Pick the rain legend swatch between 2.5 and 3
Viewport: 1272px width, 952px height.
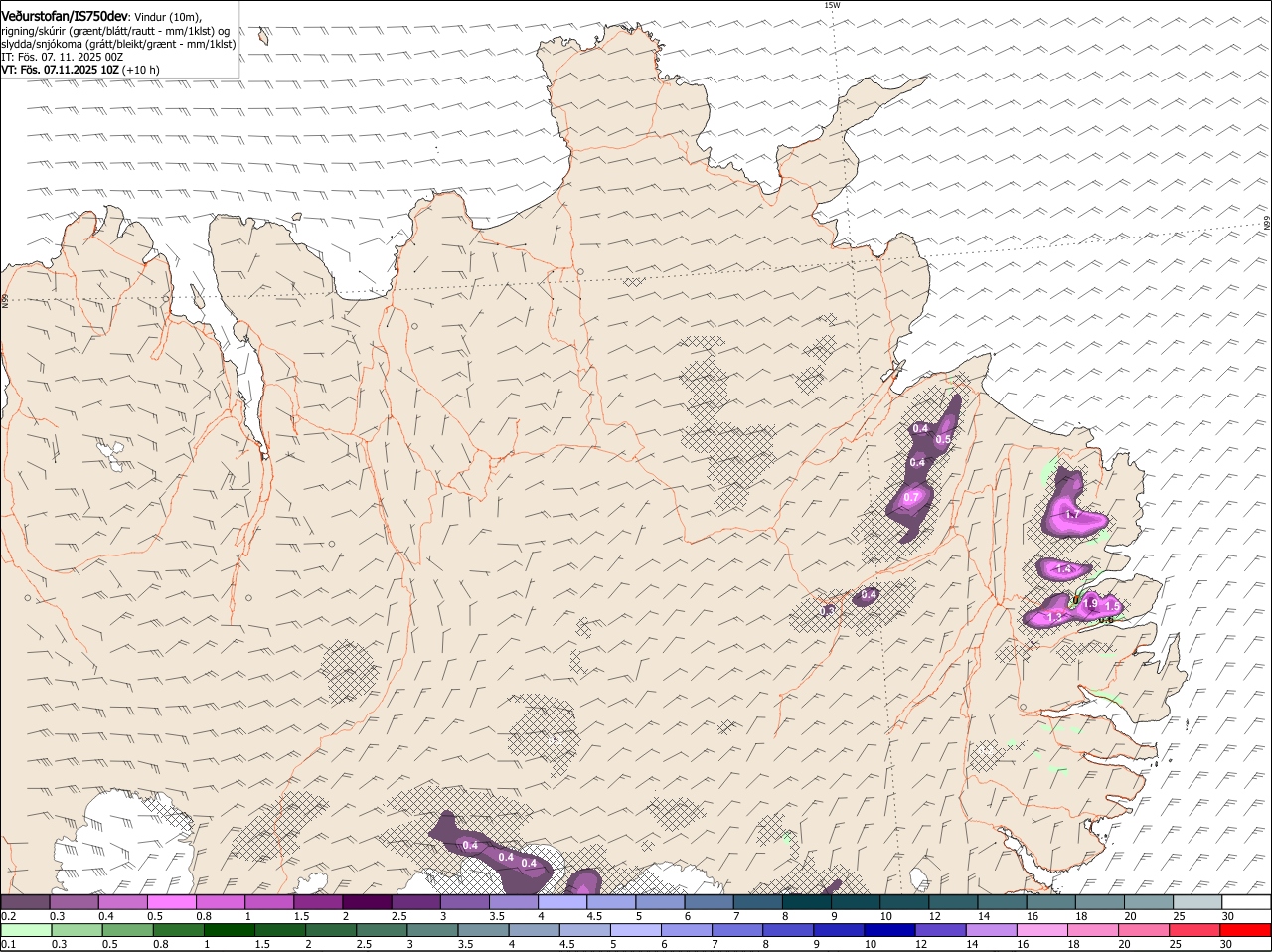point(382,930)
